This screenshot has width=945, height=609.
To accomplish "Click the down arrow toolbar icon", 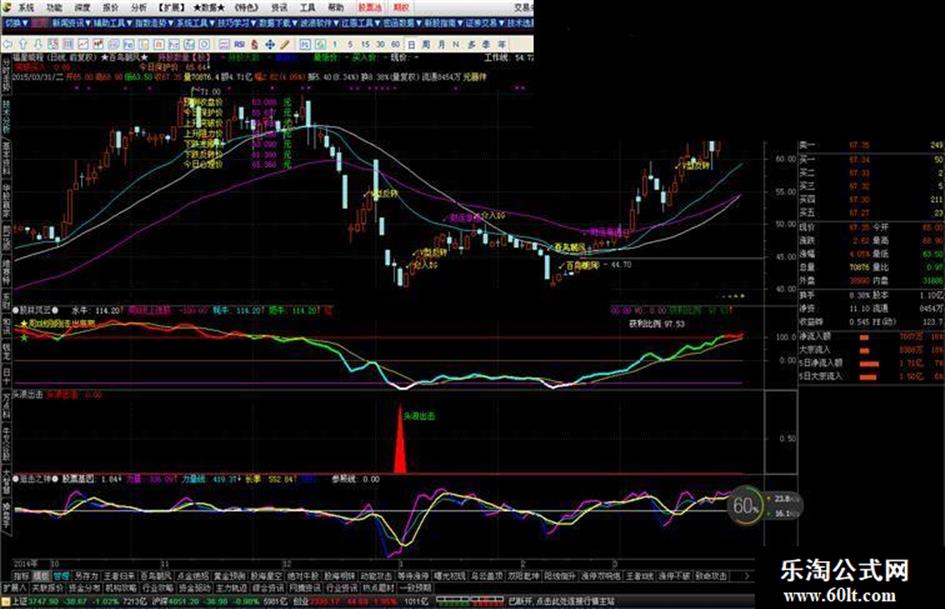I will point(38,44).
